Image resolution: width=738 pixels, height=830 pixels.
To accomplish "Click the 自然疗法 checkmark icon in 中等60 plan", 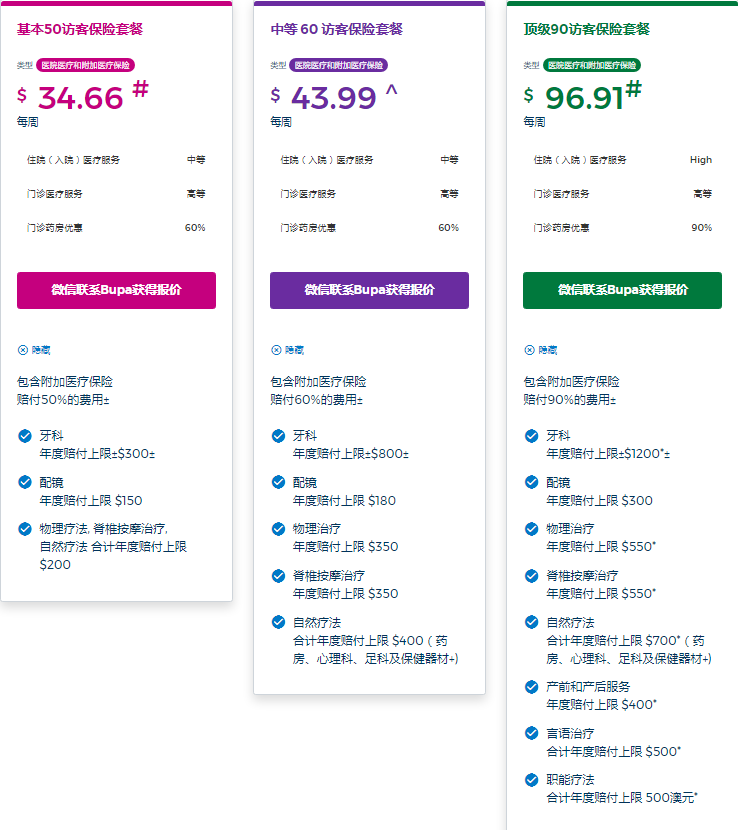I will coord(278,622).
